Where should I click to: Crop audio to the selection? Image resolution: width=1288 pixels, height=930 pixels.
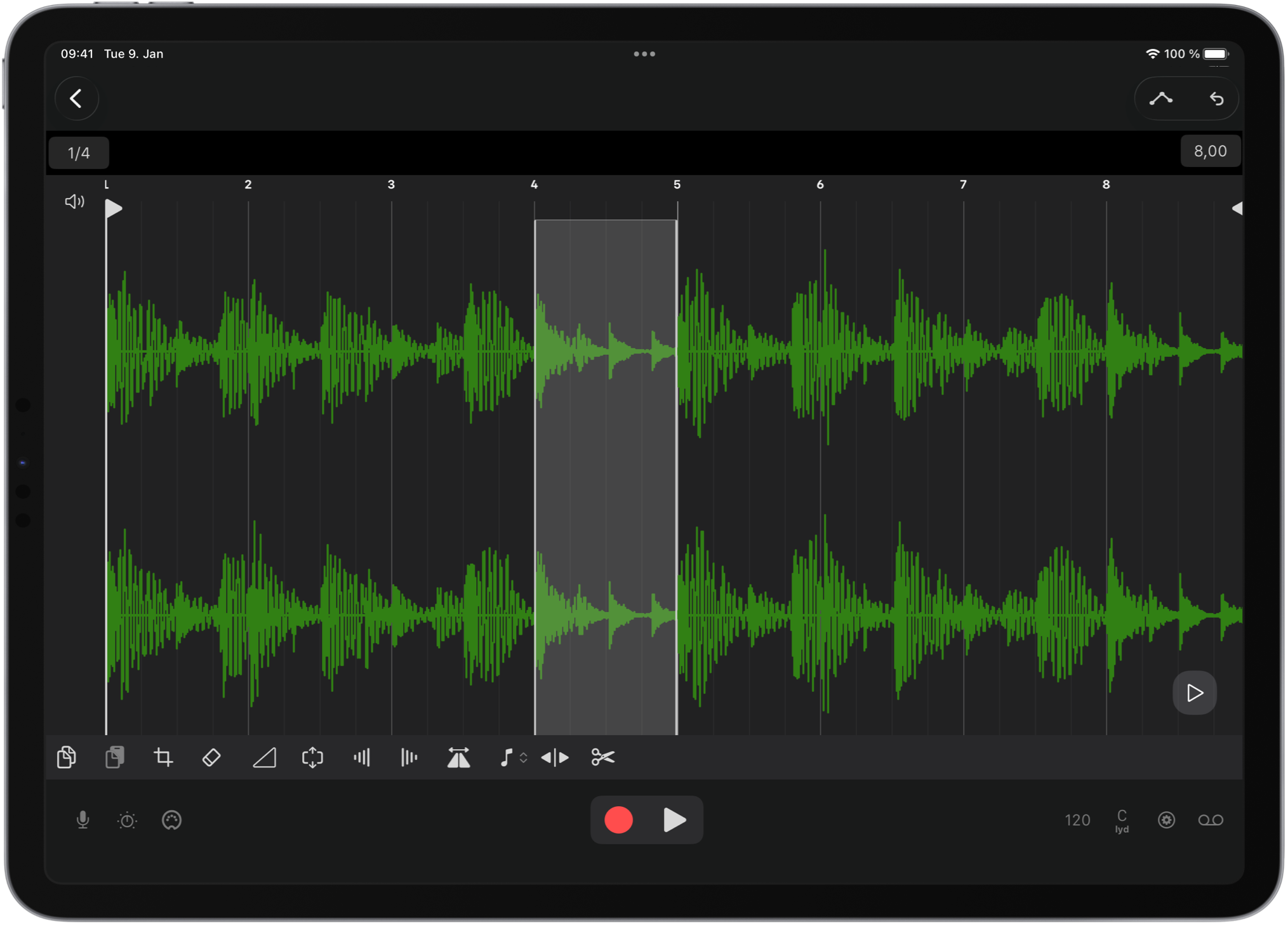tap(163, 757)
